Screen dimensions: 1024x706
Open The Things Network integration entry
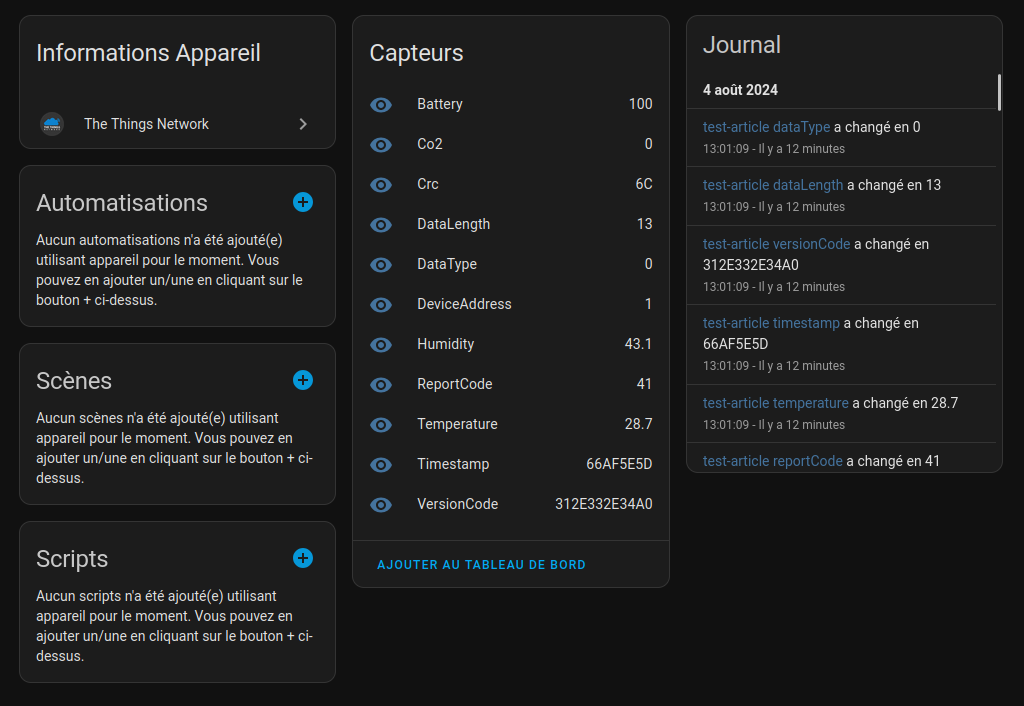[177, 124]
